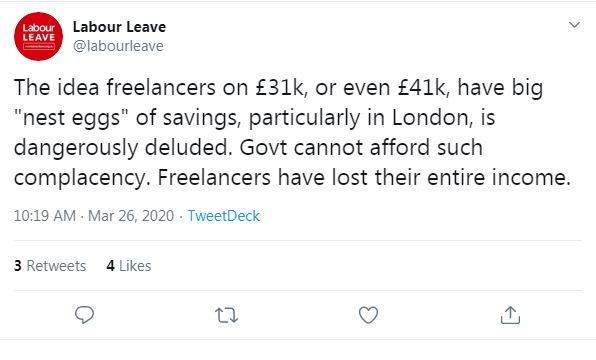The image size is (596, 360).
Task: Open the share tweet upload icon
Action: [510, 315]
